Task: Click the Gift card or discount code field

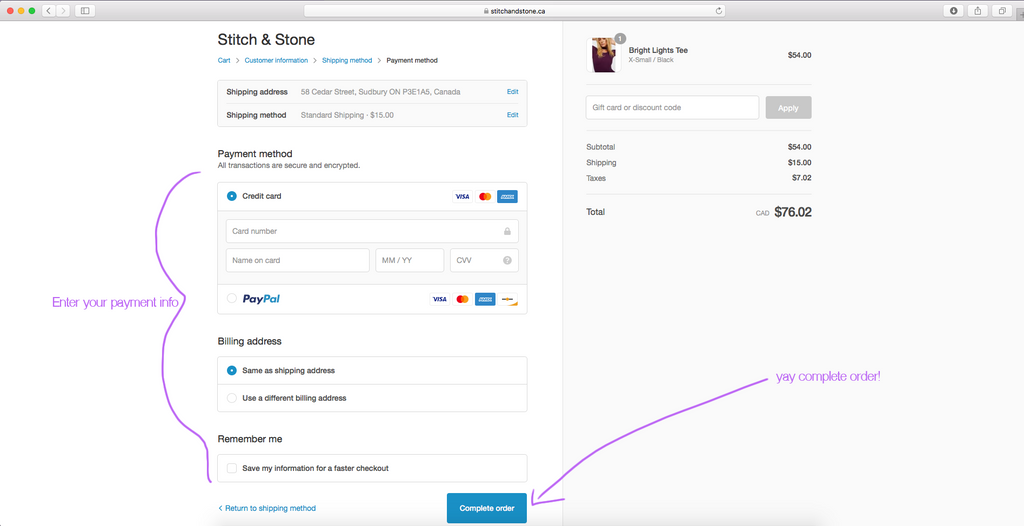Action: 672,108
